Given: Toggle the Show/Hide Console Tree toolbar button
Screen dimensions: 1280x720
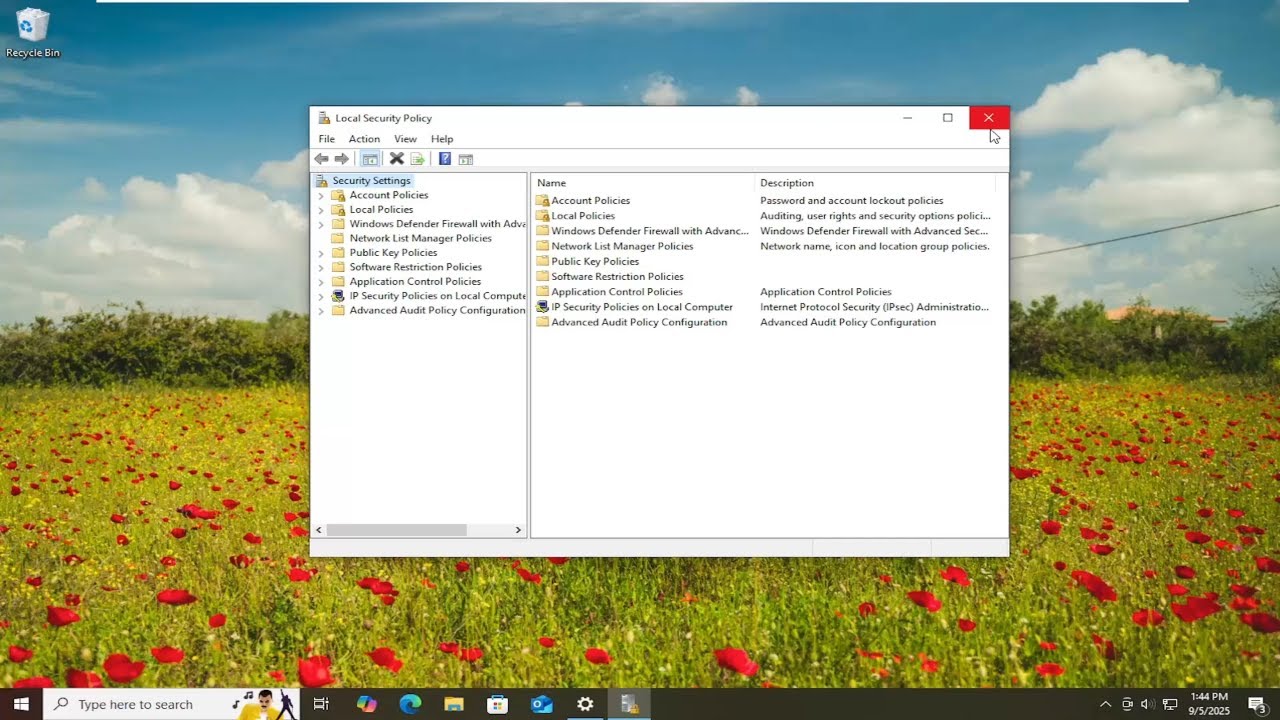Looking at the screenshot, I should click(370, 159).
